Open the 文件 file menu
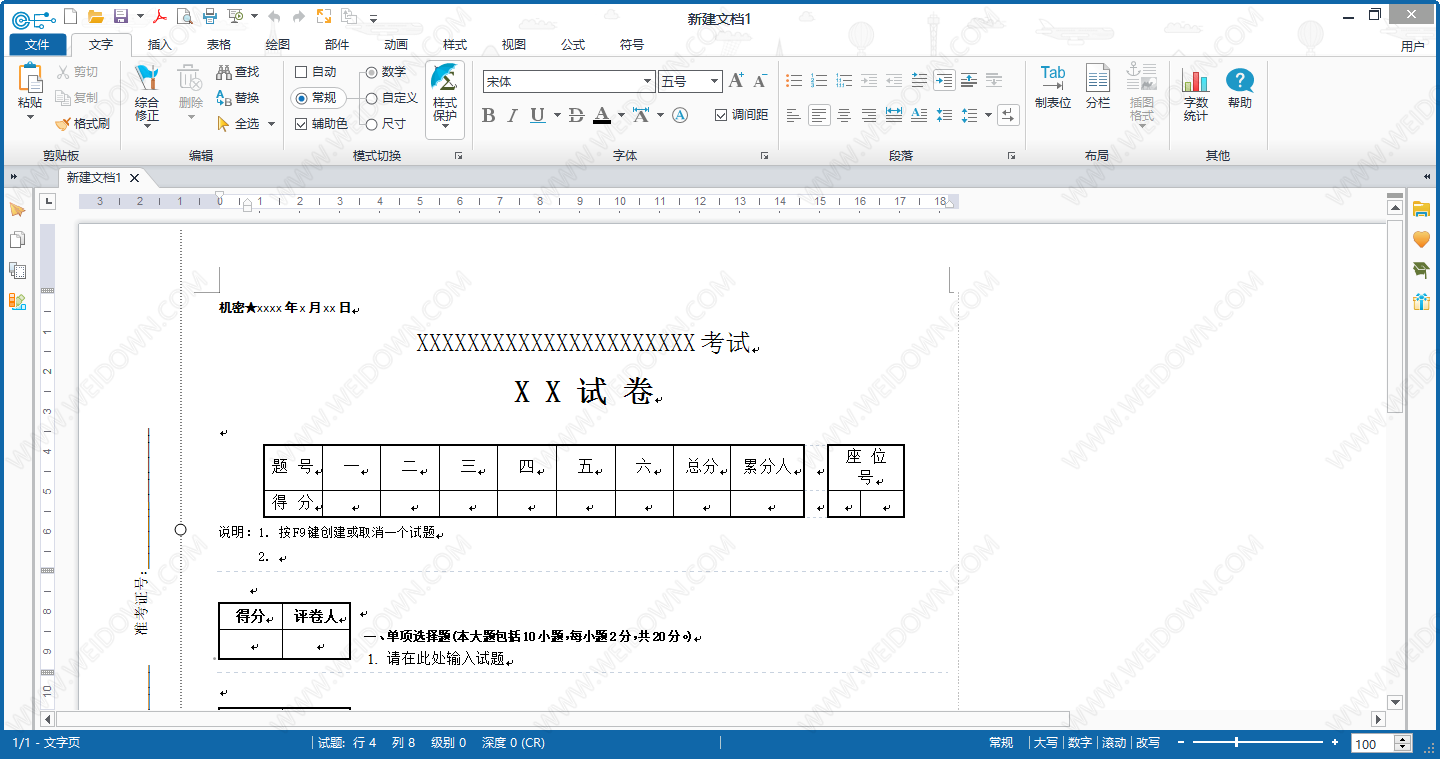The height and width of the screenshot is (759, 1440). [x=38, y=45]
